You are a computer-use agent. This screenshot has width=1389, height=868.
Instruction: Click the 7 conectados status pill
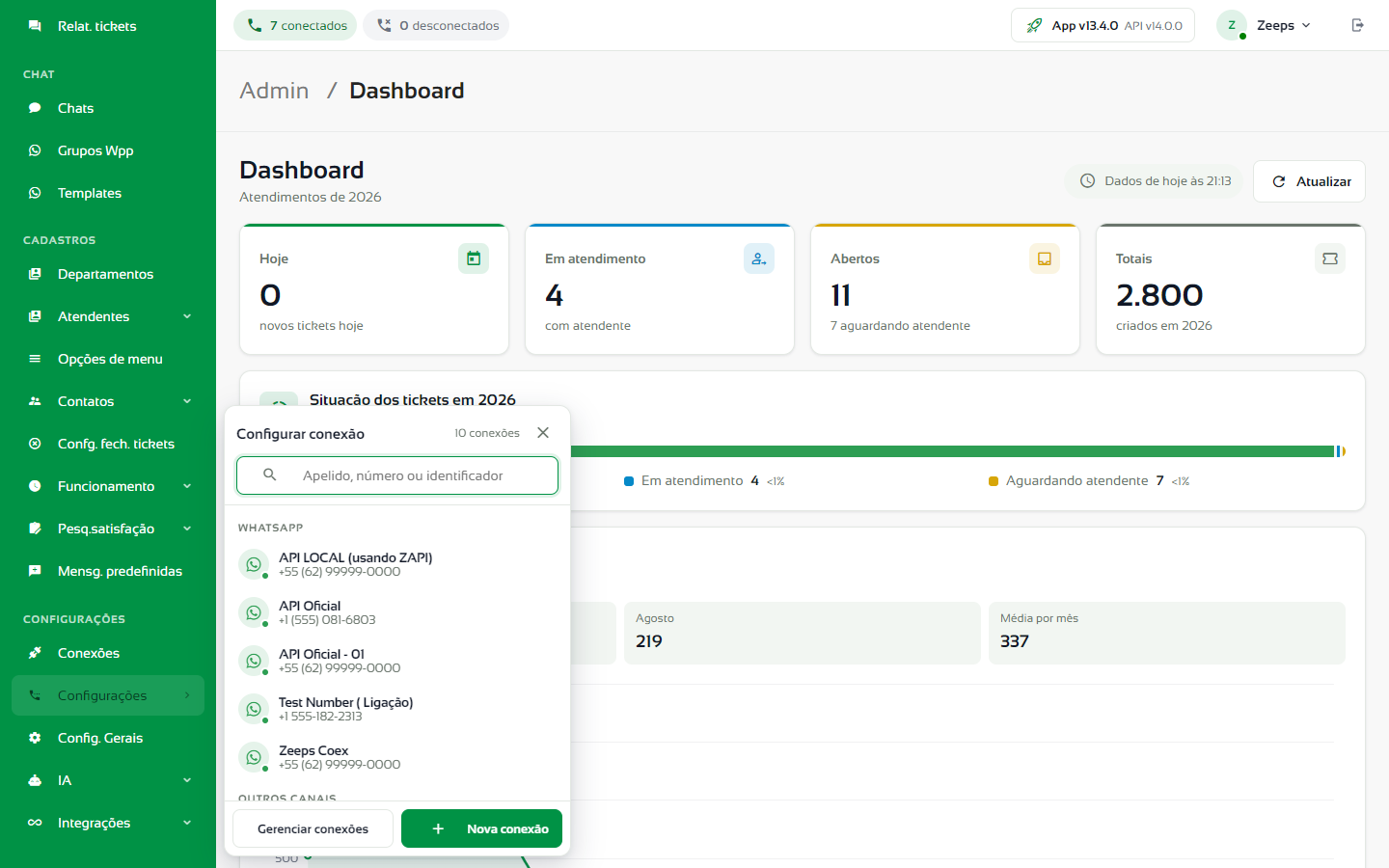[x=295, y=25]
